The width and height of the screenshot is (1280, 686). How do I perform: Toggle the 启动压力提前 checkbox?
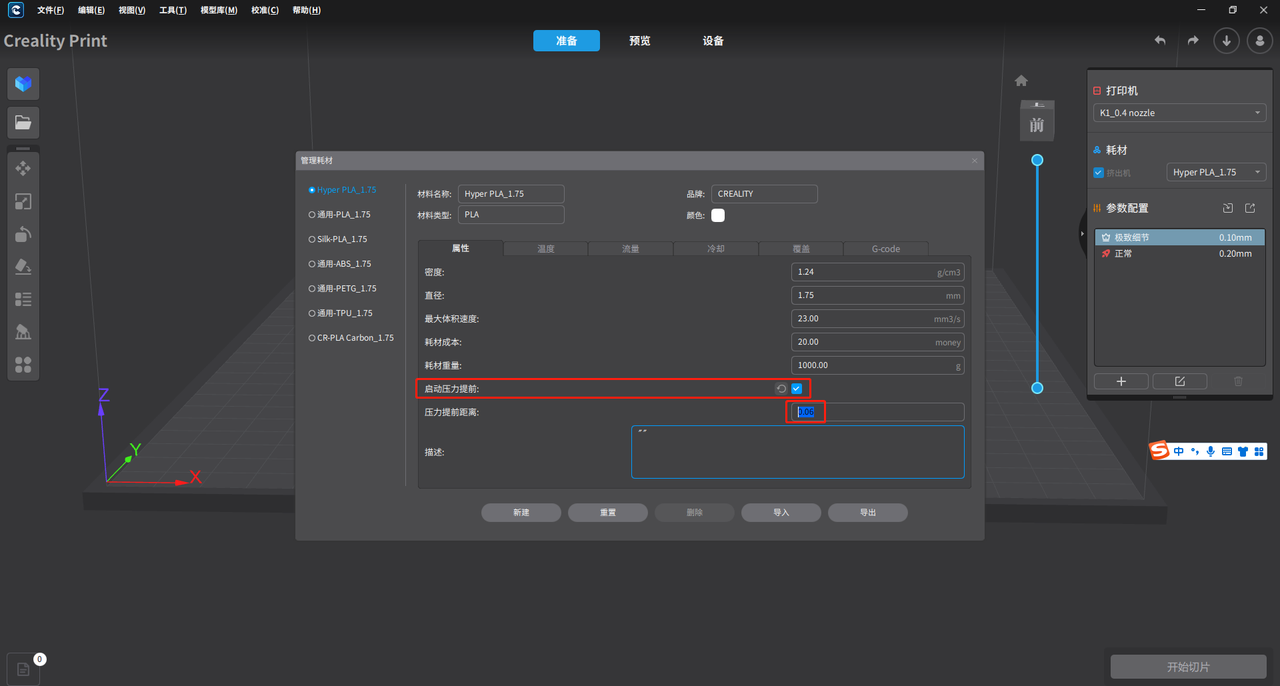pyautogui.click(x=797, y=388)
